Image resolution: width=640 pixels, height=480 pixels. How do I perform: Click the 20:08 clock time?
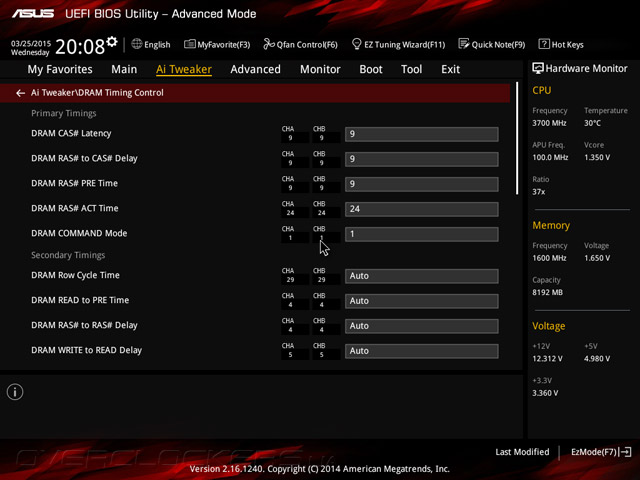tap(80, 47)
